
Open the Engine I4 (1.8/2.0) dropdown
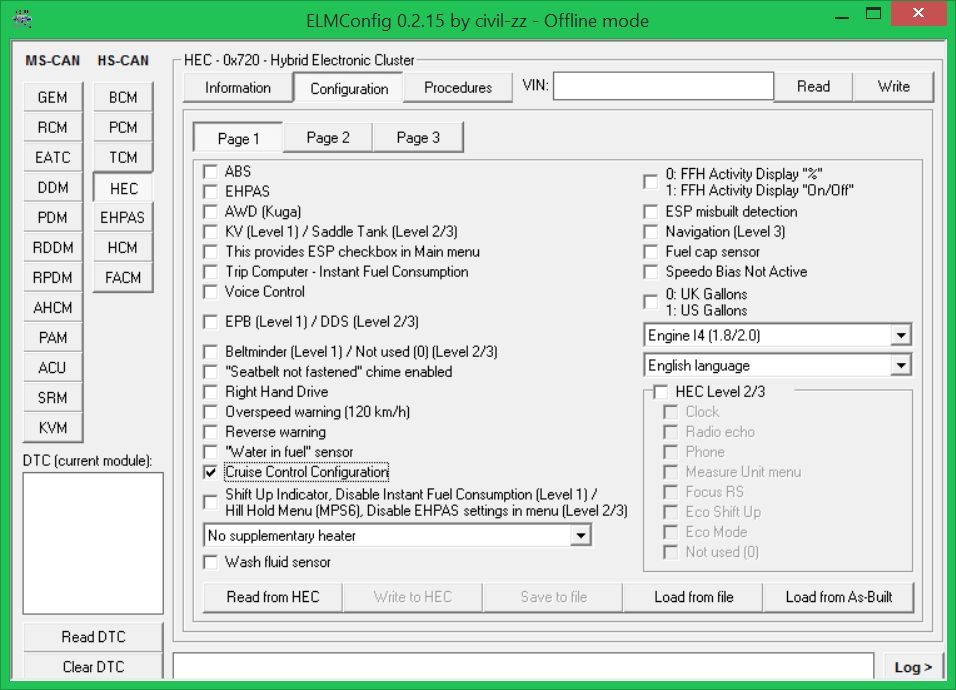[900, 336]
